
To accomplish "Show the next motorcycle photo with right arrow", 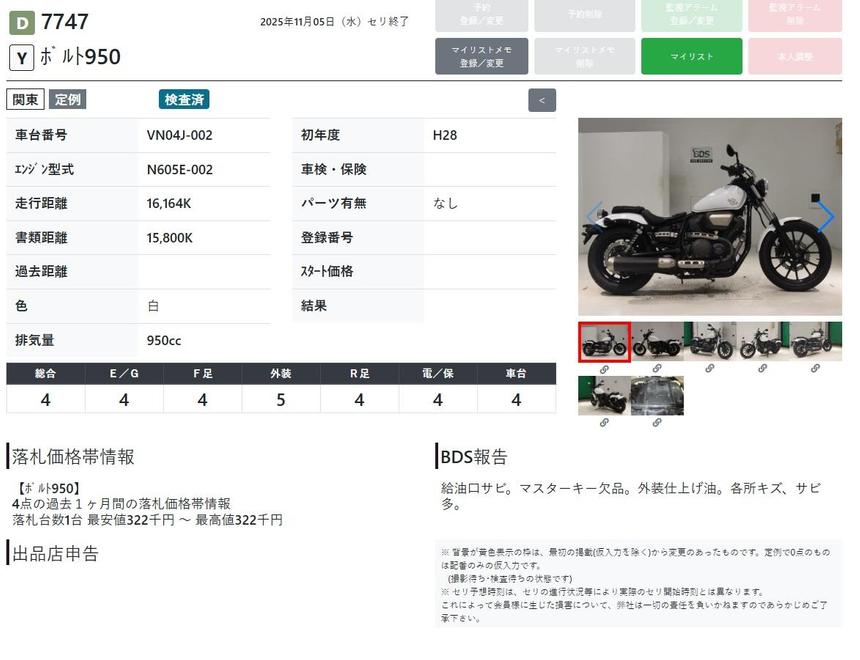I will (x=825, y=217).
